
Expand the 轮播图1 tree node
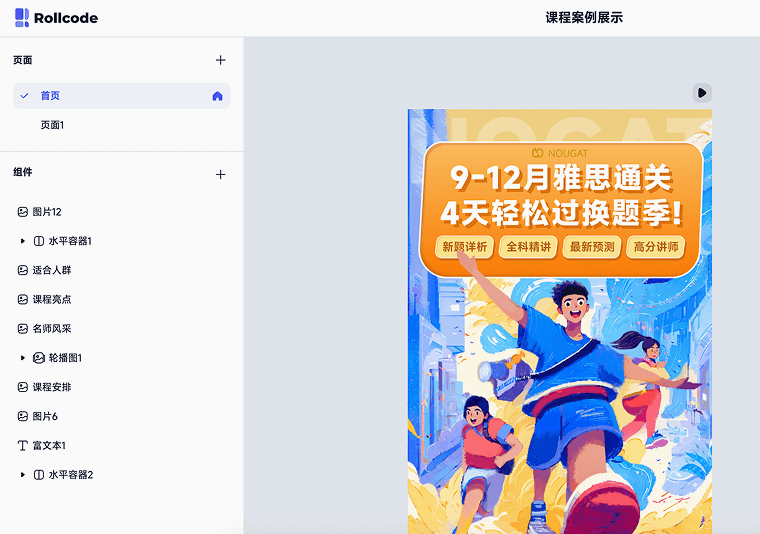(22, 358)
